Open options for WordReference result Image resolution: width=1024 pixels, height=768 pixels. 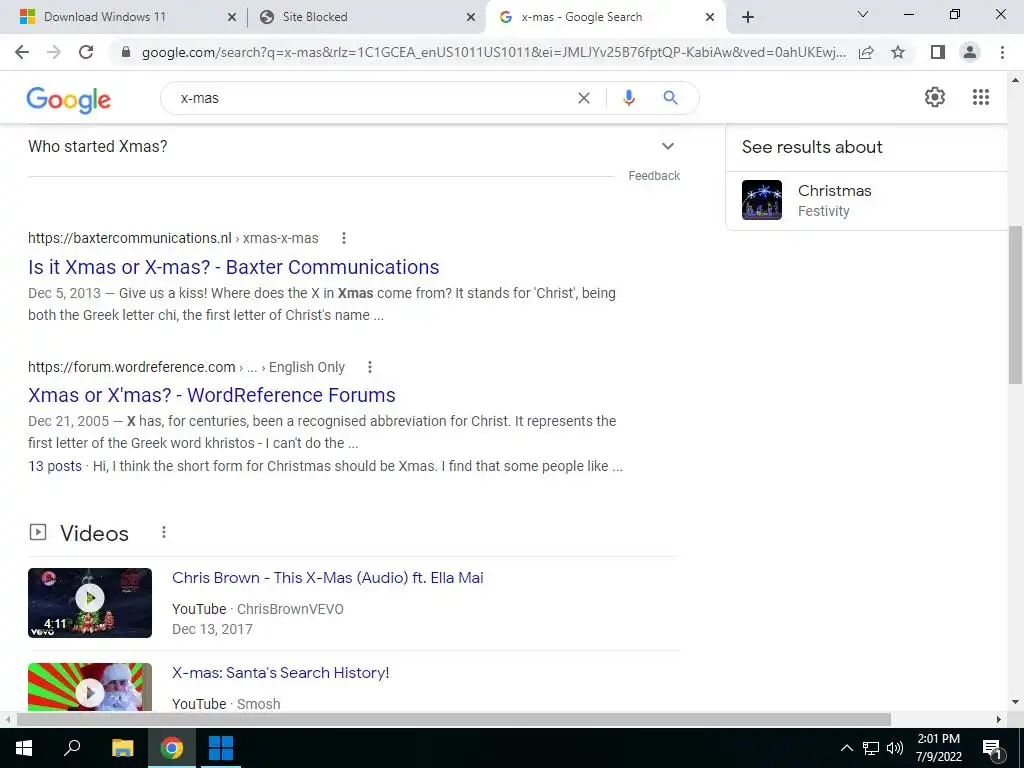coord(370,367)
